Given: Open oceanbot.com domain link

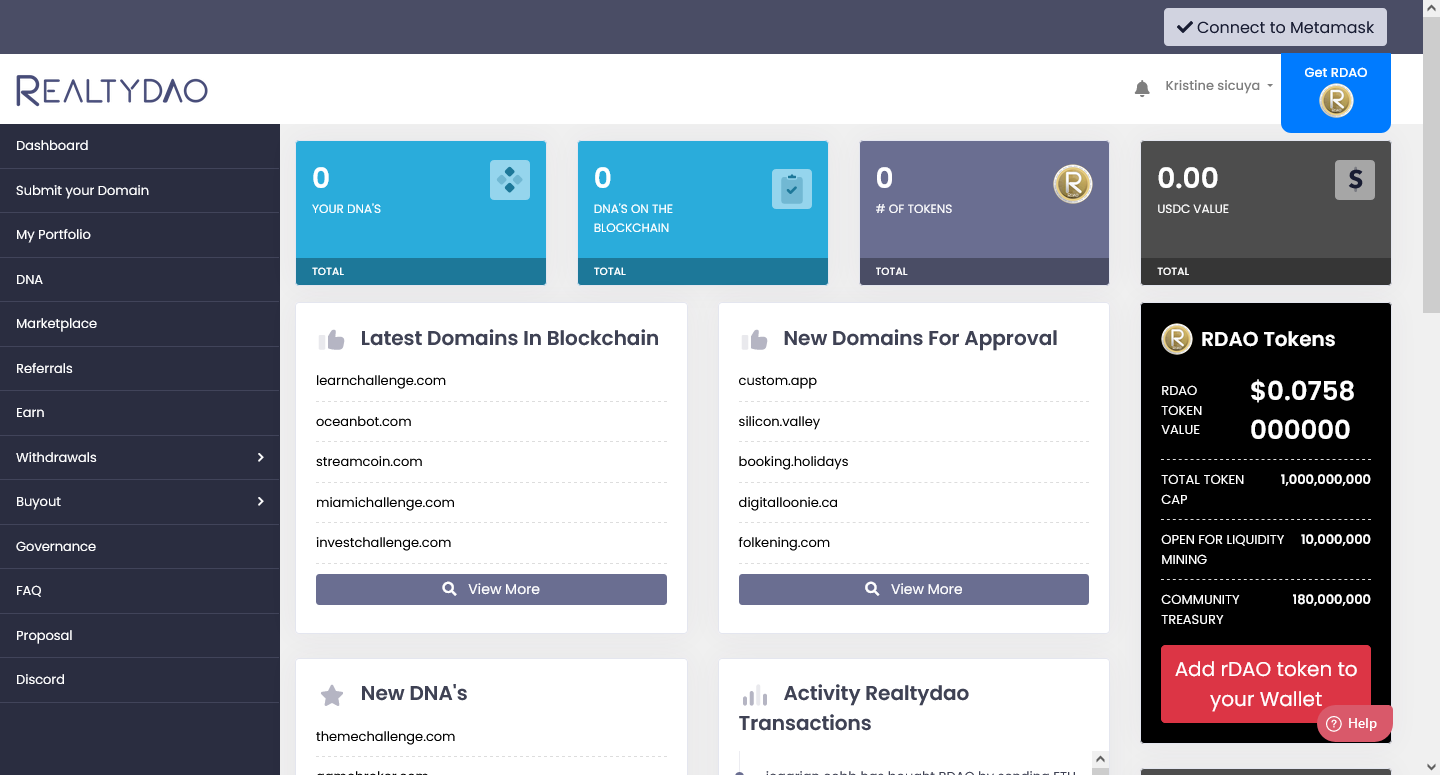Looking at the screenshot, I should tap(364, 422).
